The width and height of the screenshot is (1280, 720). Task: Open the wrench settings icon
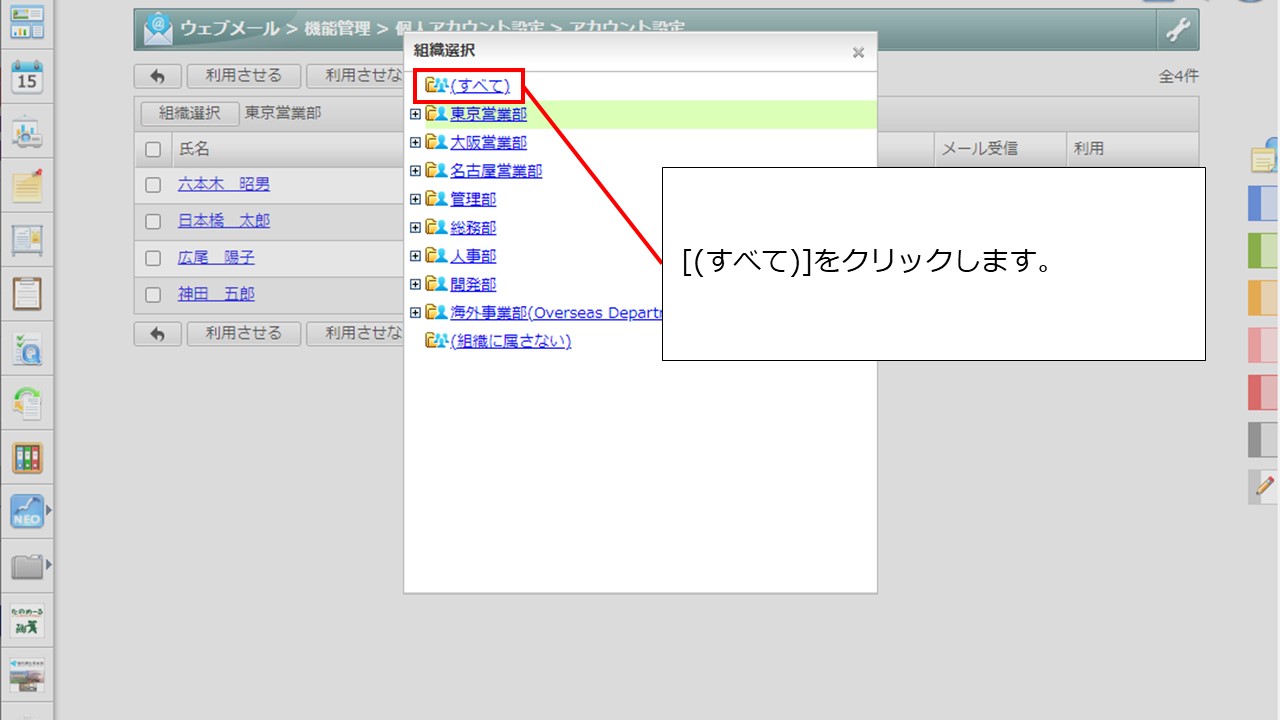1178,30
